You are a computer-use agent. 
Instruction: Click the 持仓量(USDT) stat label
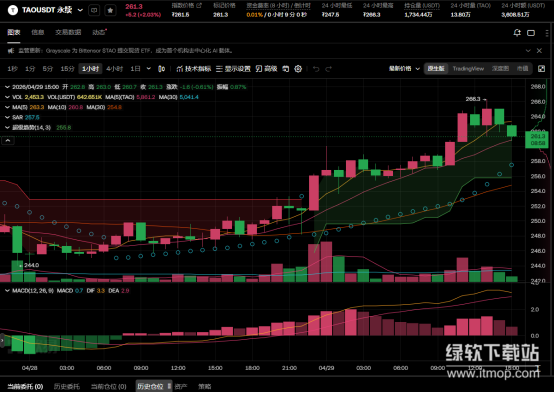point(422,6)
